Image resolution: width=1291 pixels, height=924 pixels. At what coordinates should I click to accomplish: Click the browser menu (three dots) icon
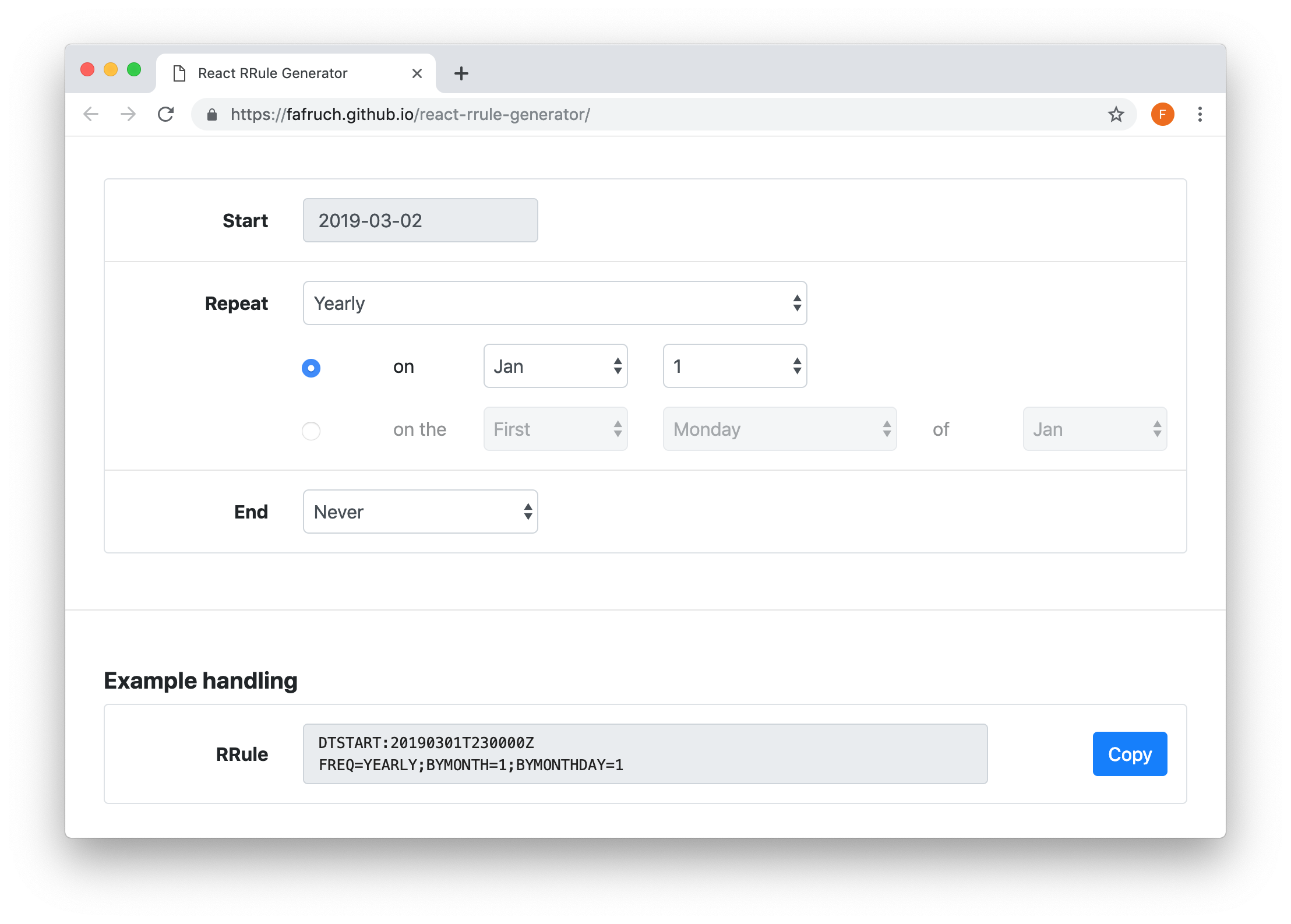click(1198, 114)
